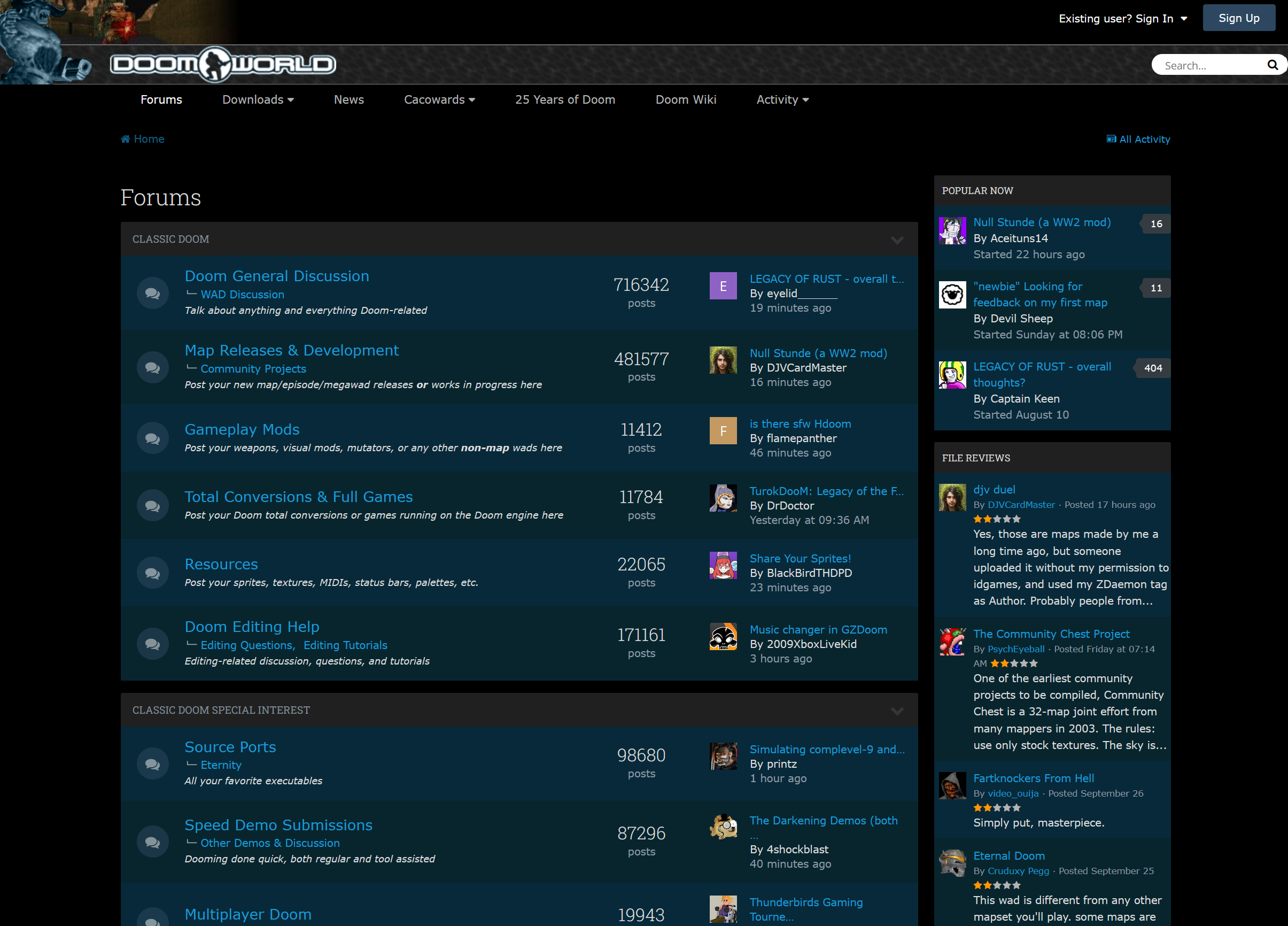Go to the News tab

pos(348,100)
